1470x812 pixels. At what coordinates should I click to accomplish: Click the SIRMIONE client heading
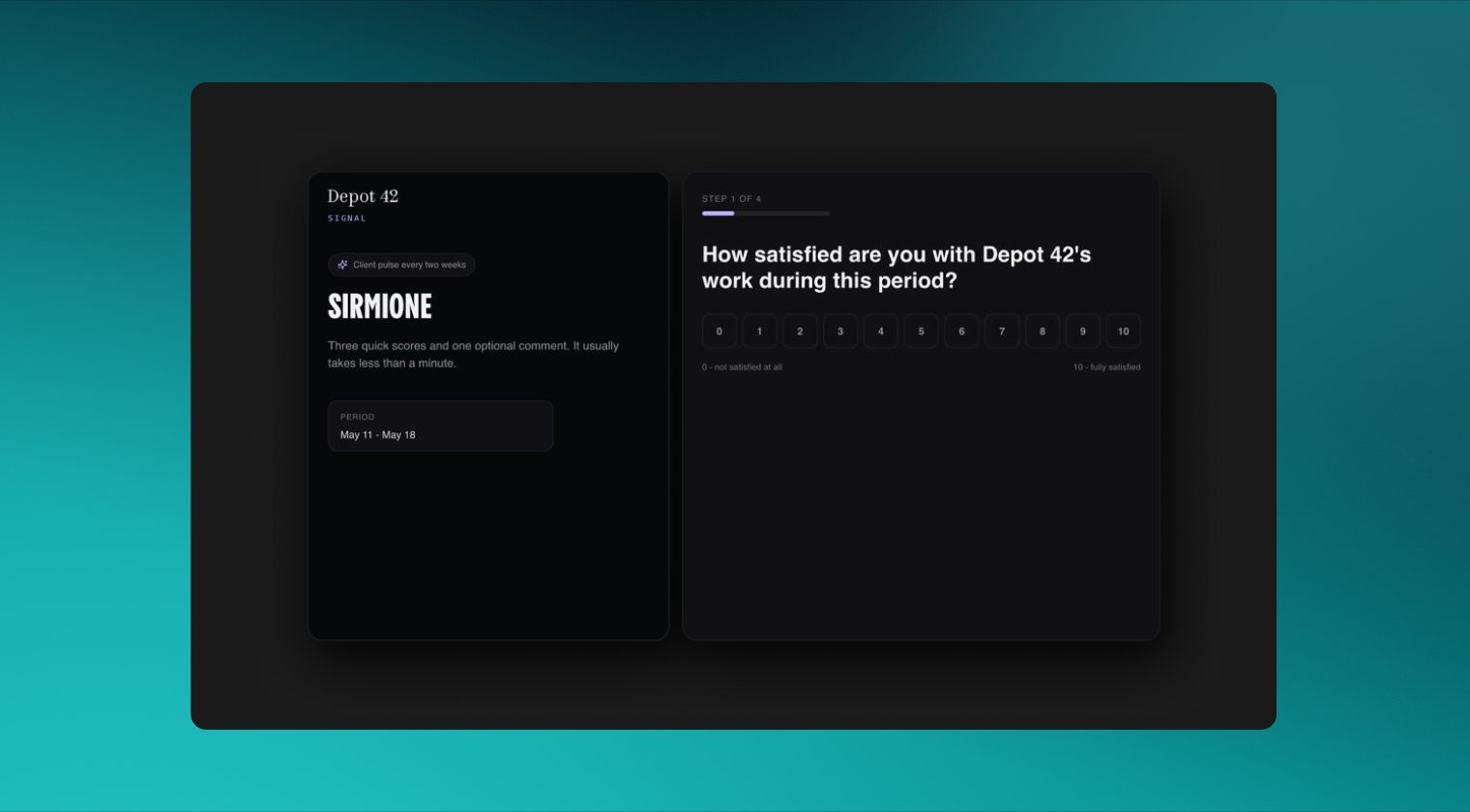[x=380, y=306]
